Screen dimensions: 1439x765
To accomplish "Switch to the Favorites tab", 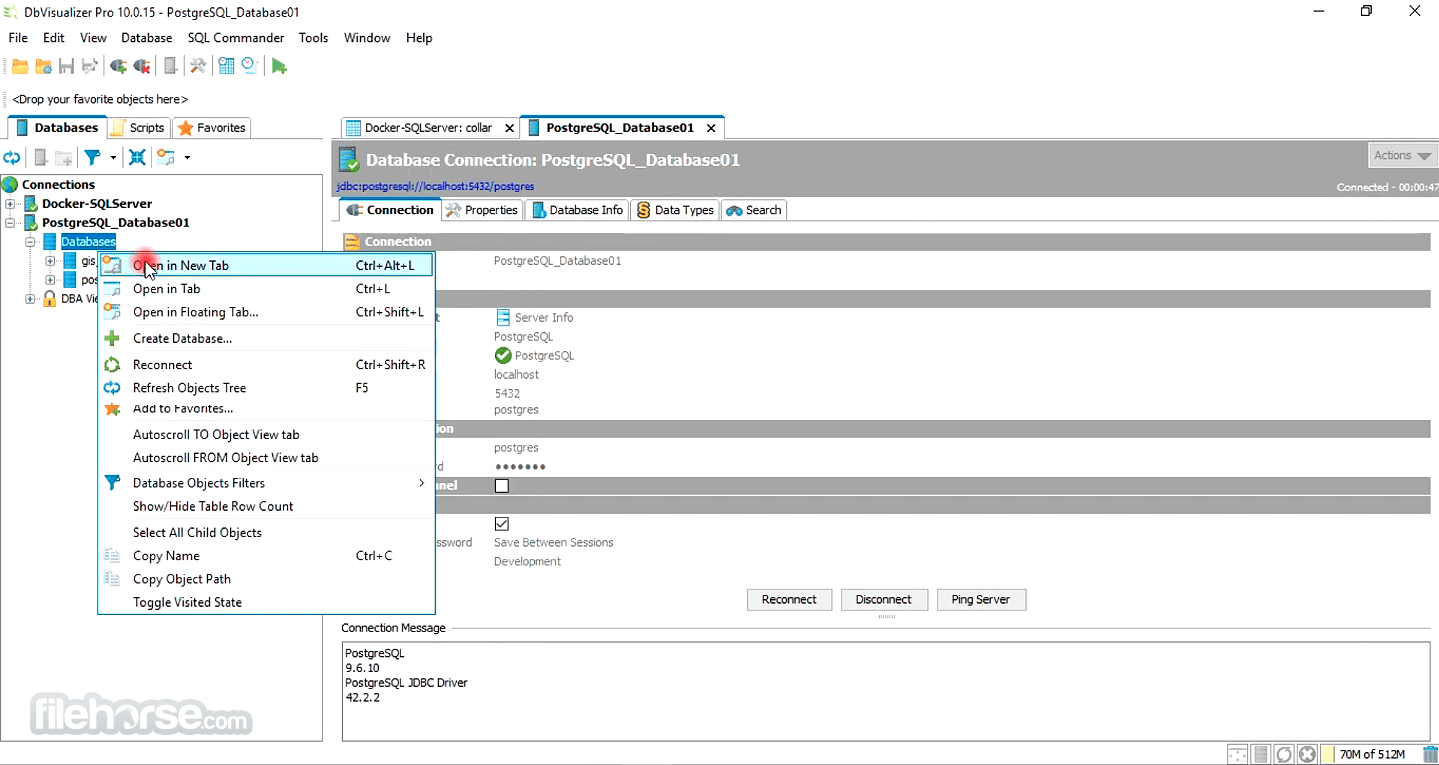I will [x=212, y=128].
